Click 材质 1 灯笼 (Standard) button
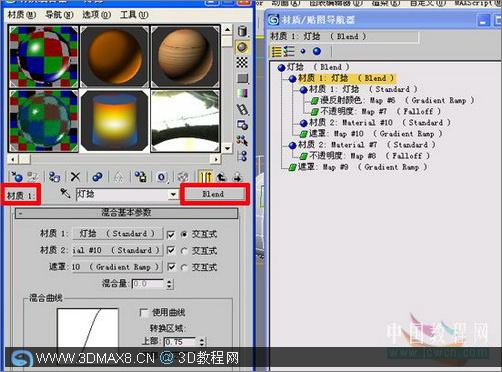The width and height of the screenshot is (502, 372). [118, 234]
